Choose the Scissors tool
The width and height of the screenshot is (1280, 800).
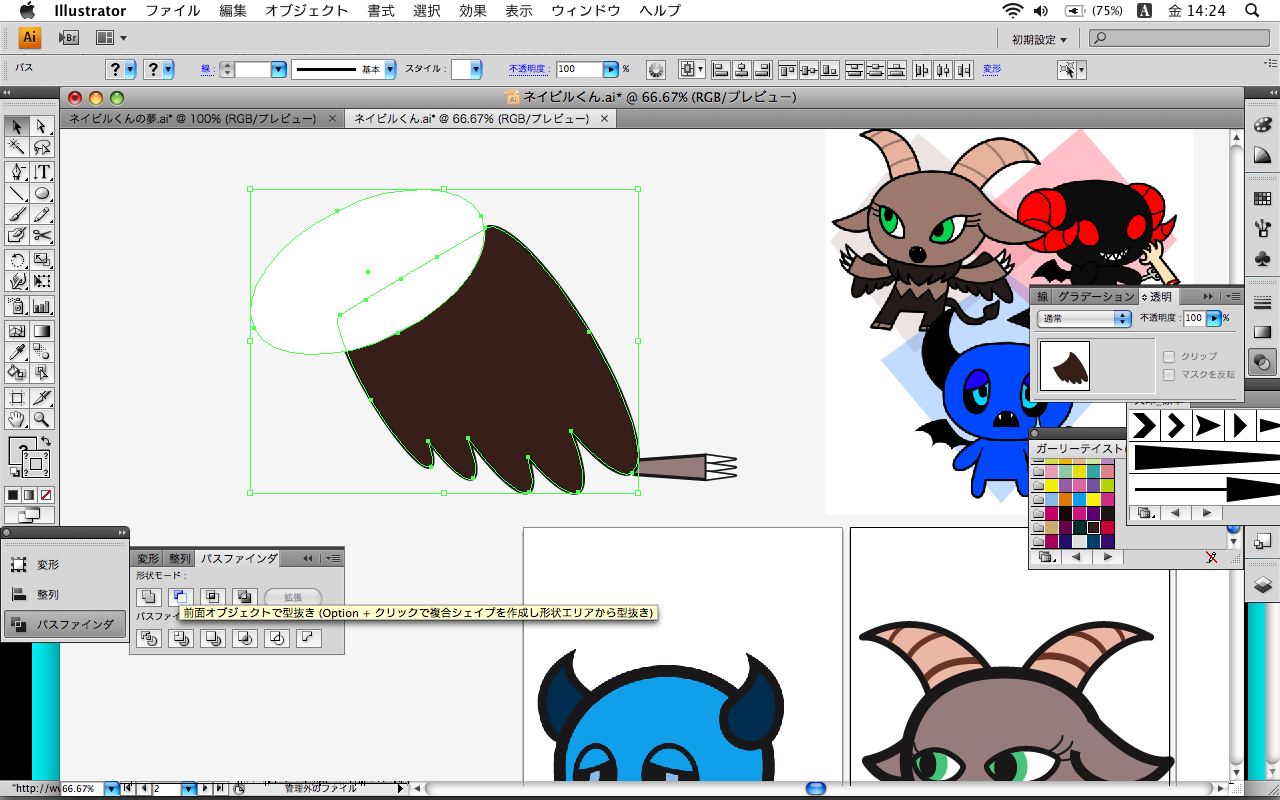tap(42, 236)
